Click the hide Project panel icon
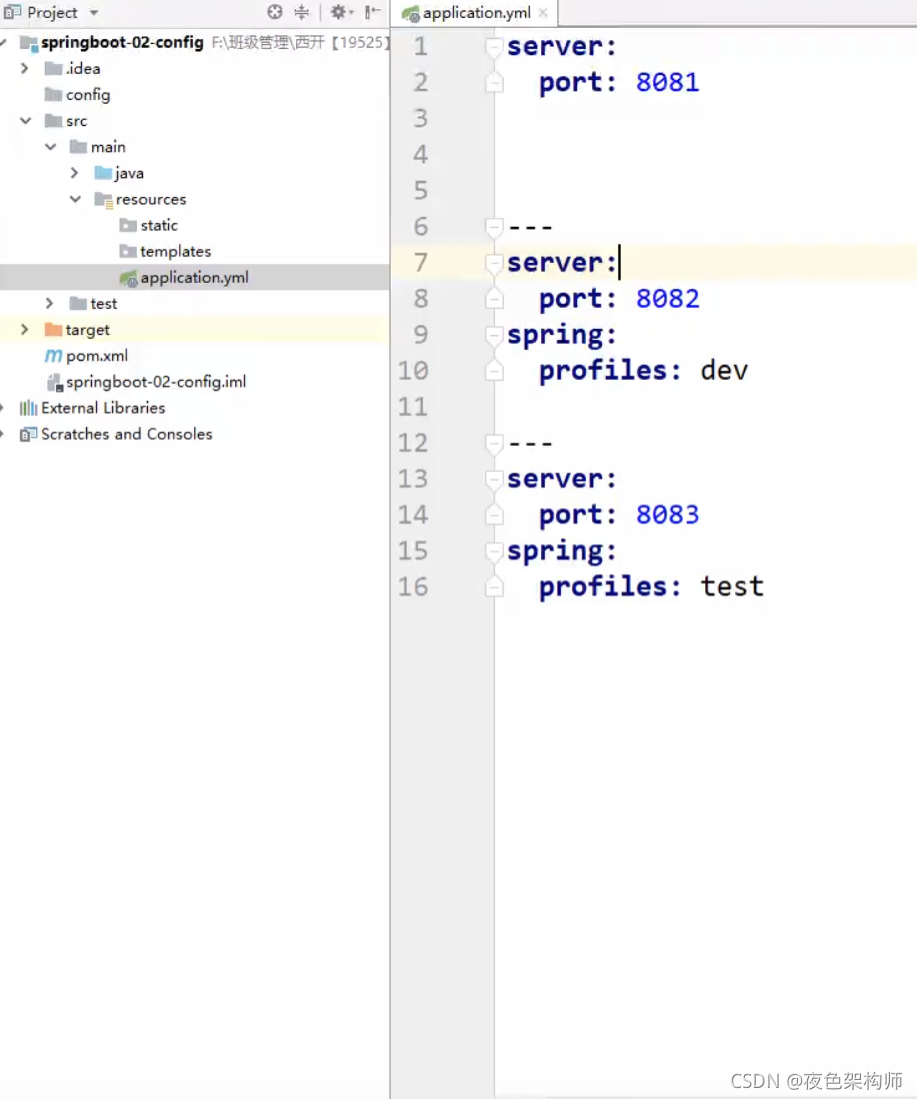The height and width of the screenshot is (1099, 917). (x=372, y=12)
